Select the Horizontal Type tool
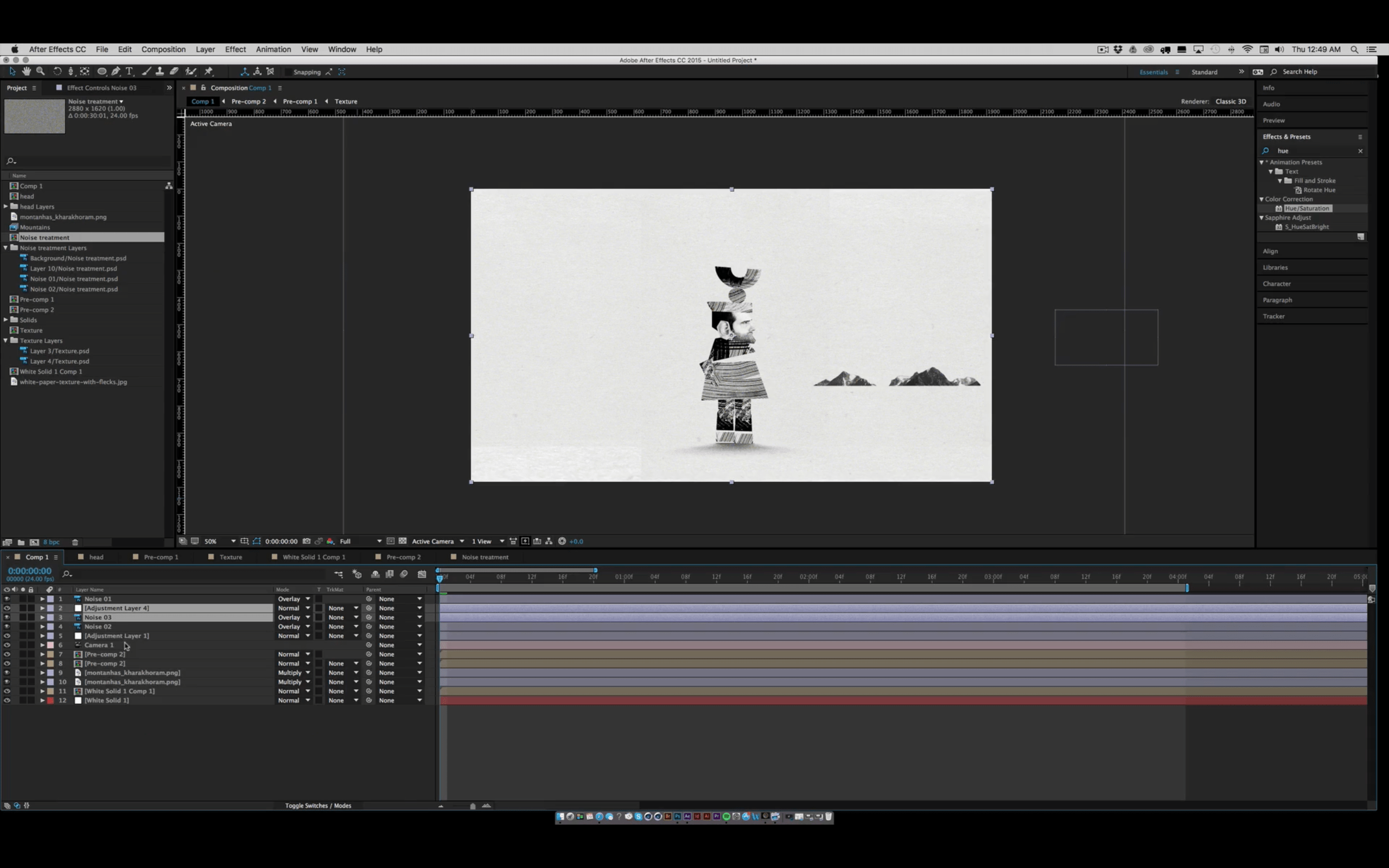Viewport: 1389px width, 868px height. [130, 71]
